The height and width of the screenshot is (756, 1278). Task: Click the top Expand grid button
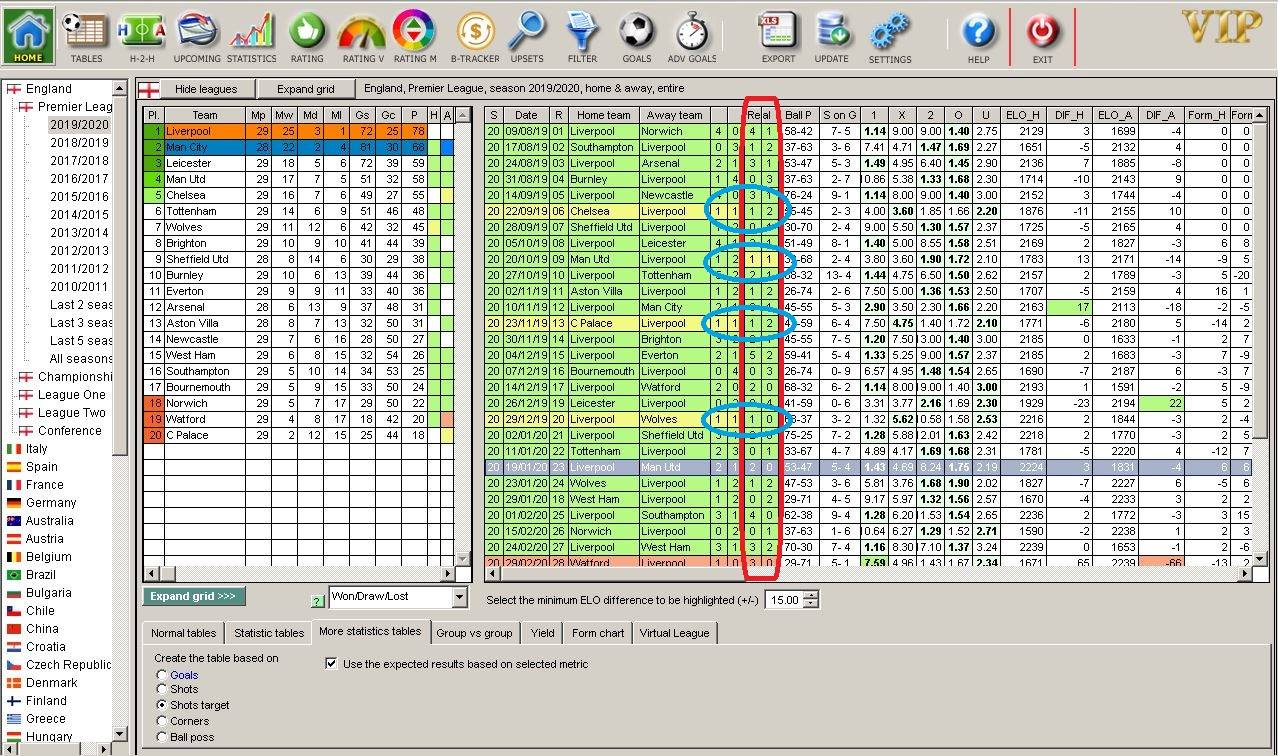[x=306, y=89]
